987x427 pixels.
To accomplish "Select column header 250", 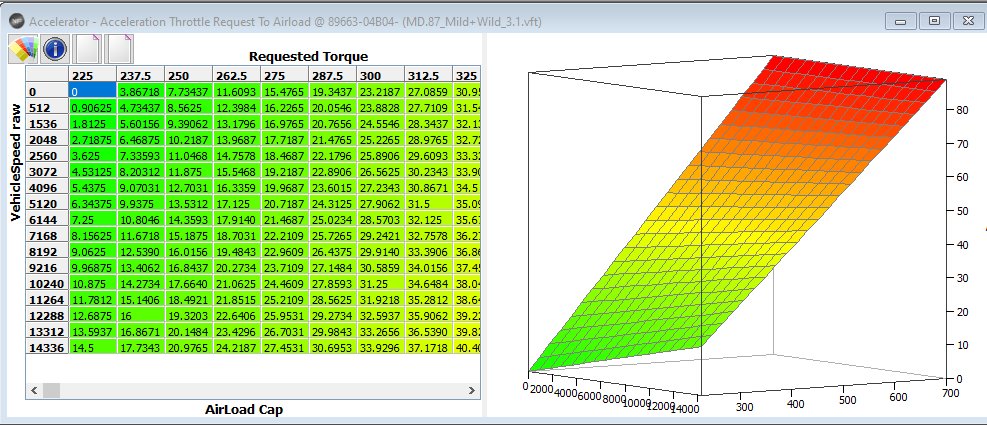I will tap(188, 75).
